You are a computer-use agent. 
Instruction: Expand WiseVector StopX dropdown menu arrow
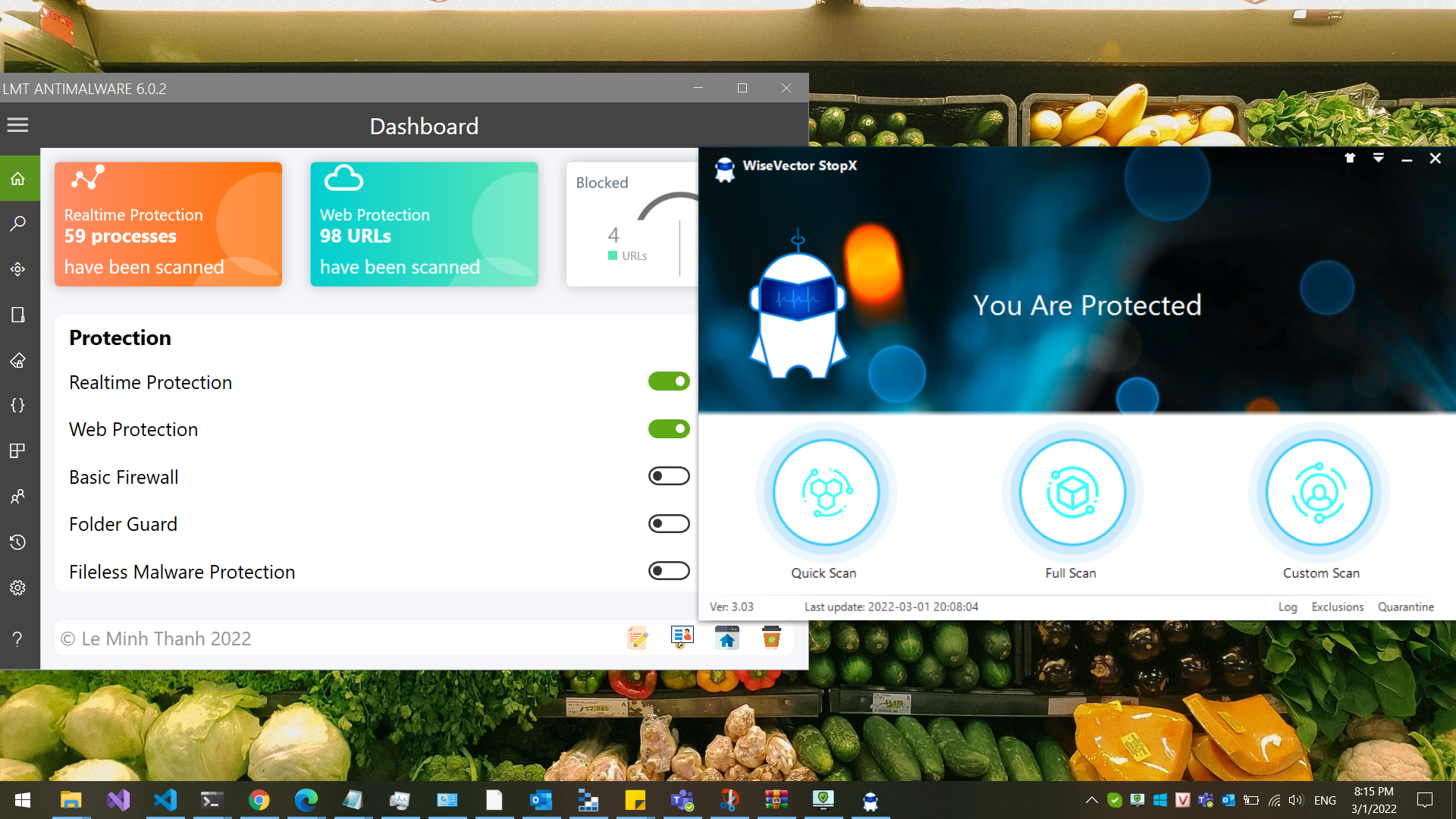coord(1378,158)
